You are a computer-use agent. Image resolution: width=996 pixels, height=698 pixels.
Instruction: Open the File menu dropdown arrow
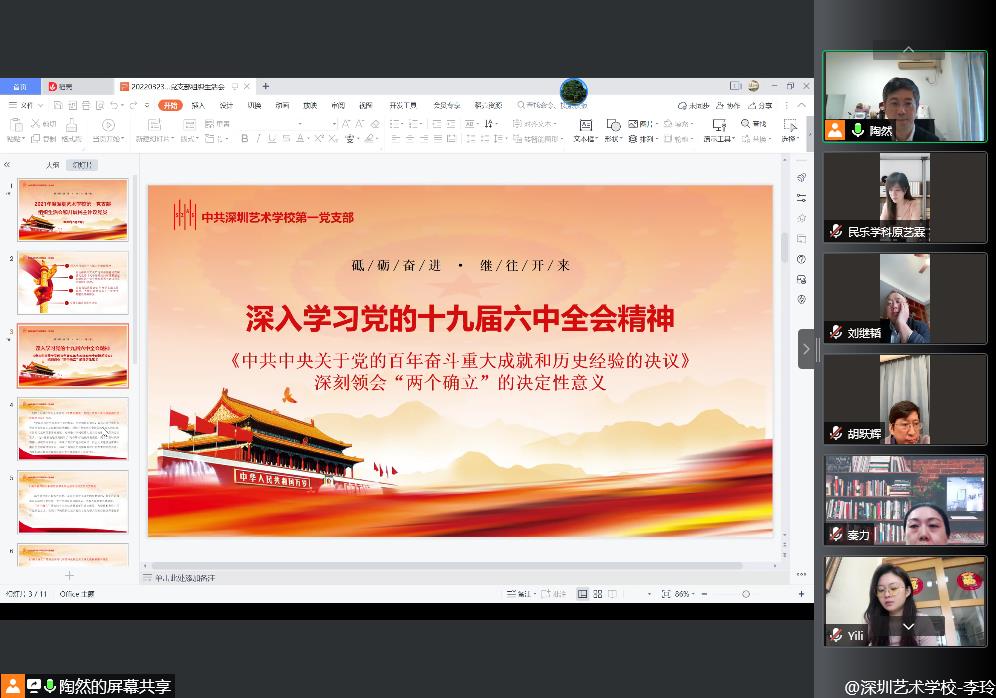click(41, 105)
